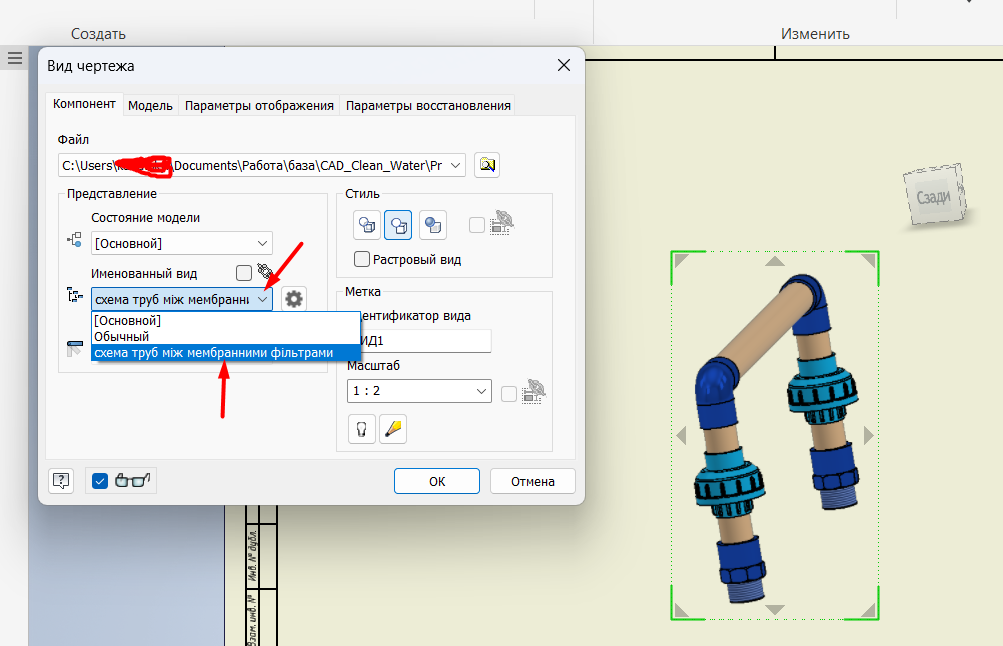Click up arrow of view preview
The image size is (1003, 646).
point(775,261)
